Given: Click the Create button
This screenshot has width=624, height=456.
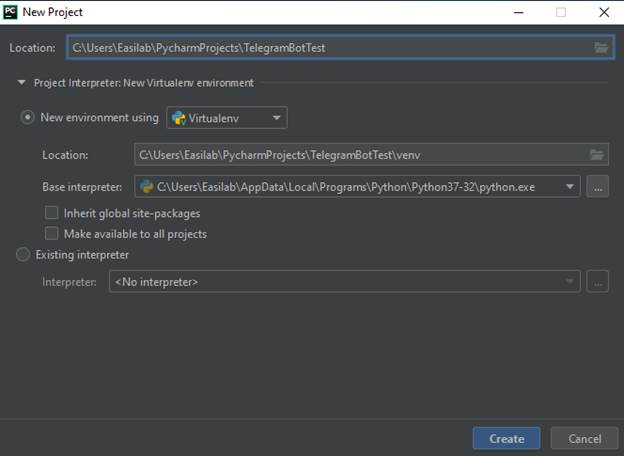Looking at the screenshot, I should (x=506, y=438).
